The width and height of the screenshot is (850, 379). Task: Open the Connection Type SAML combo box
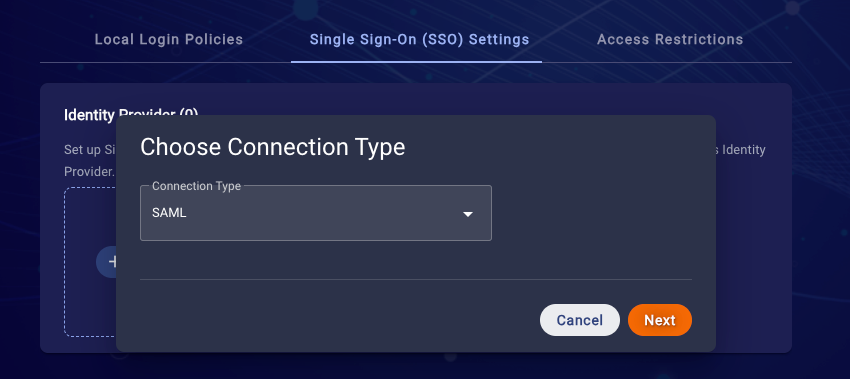[315, 213]
